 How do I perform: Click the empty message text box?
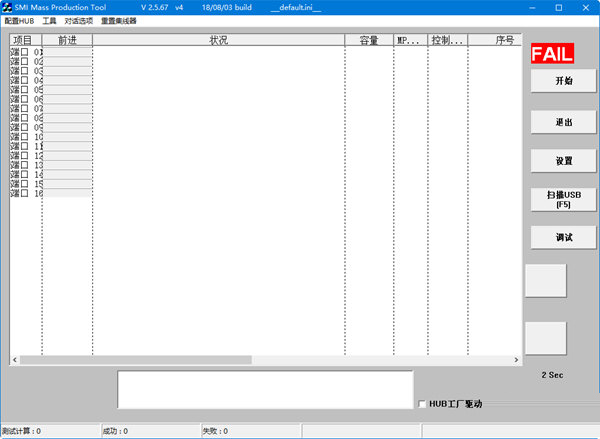[x=264, y=389]
